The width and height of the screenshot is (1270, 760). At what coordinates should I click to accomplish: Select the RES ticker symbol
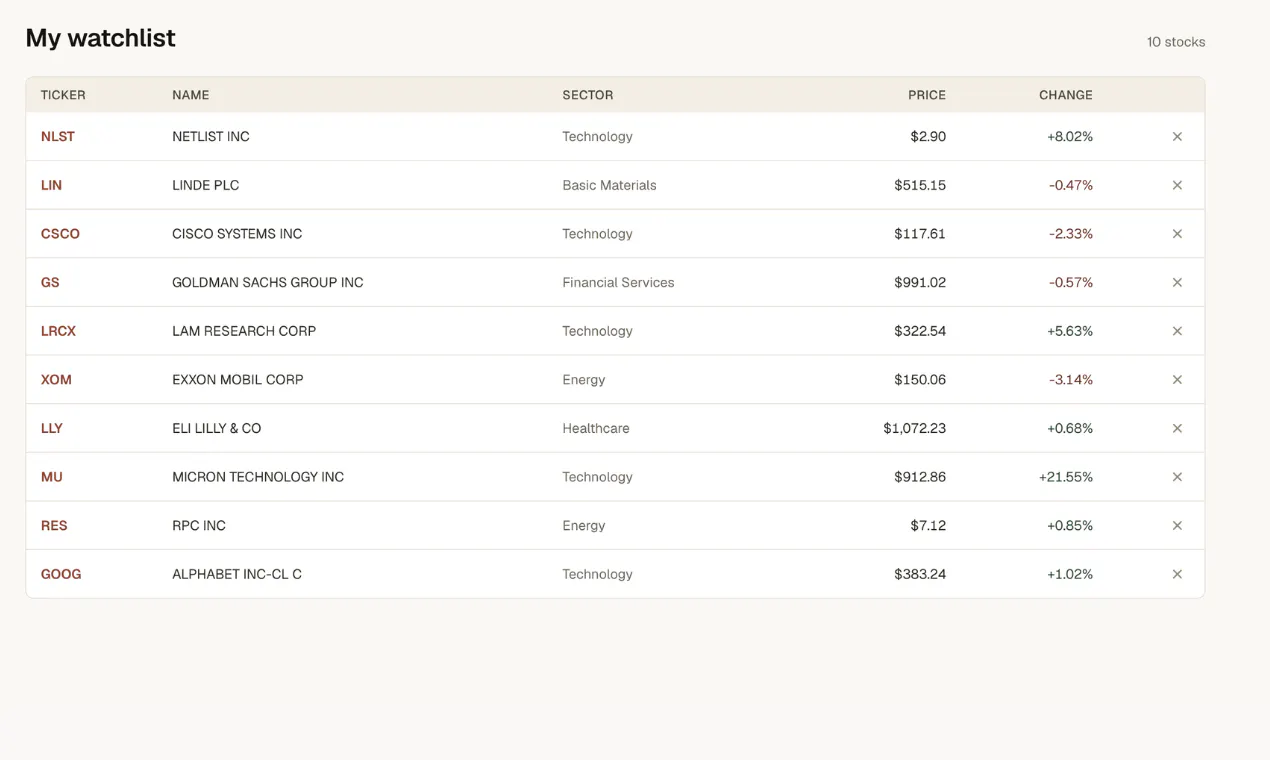tap(54, 526)
